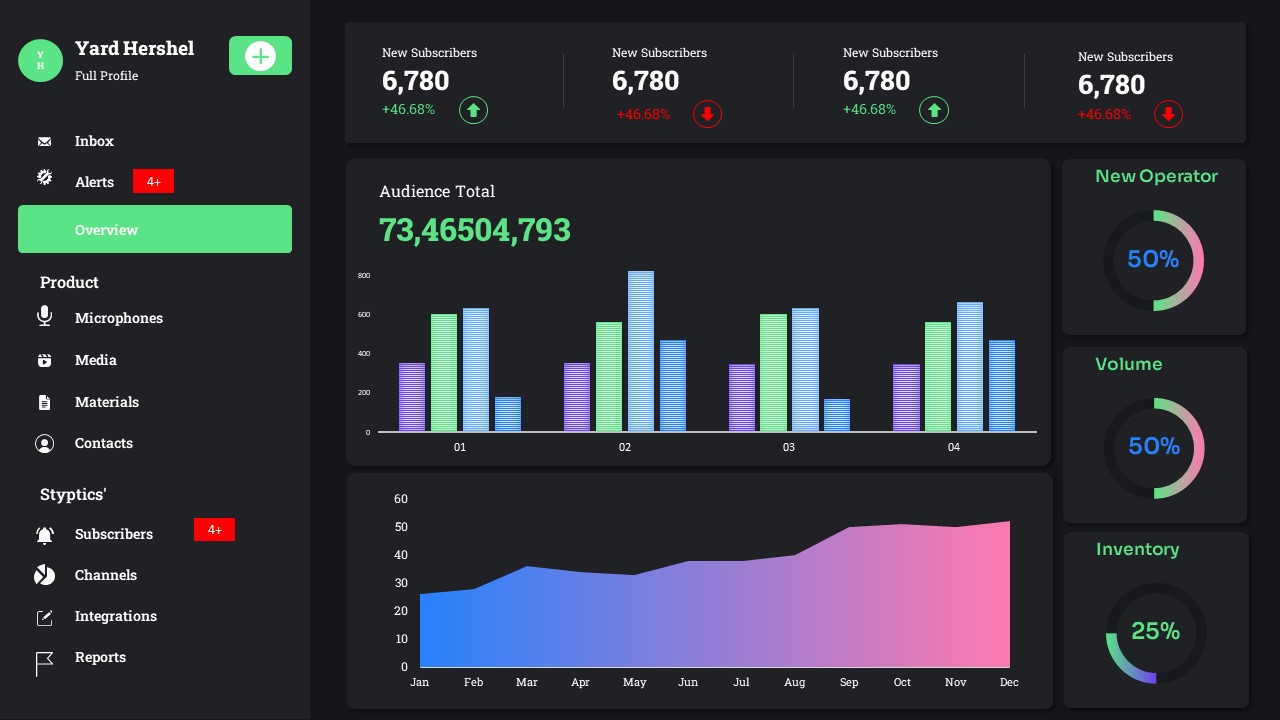Screen dimensions: 1280x720
Task: Open the Reports menu entry
Action: 100,657
